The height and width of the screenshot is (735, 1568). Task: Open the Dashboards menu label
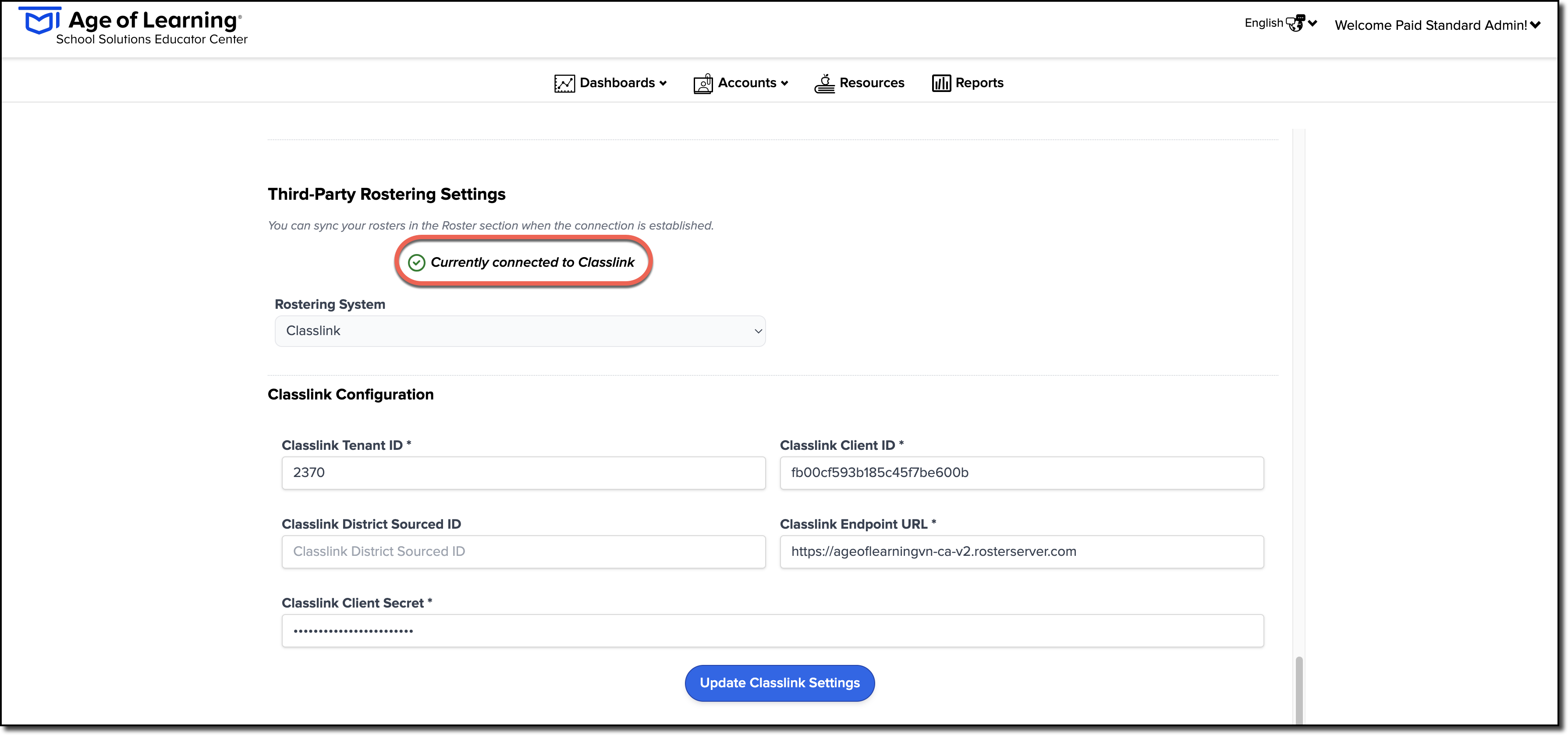point(617,83)
